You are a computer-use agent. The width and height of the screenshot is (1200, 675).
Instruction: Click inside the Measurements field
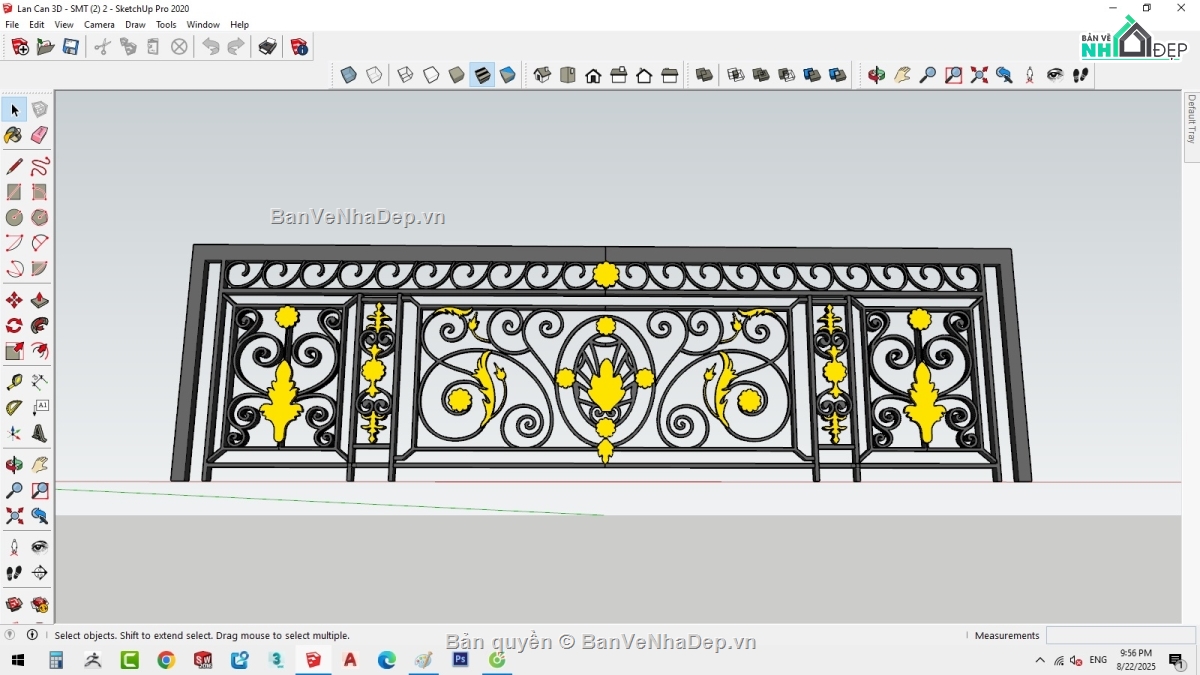point(1120,634)
